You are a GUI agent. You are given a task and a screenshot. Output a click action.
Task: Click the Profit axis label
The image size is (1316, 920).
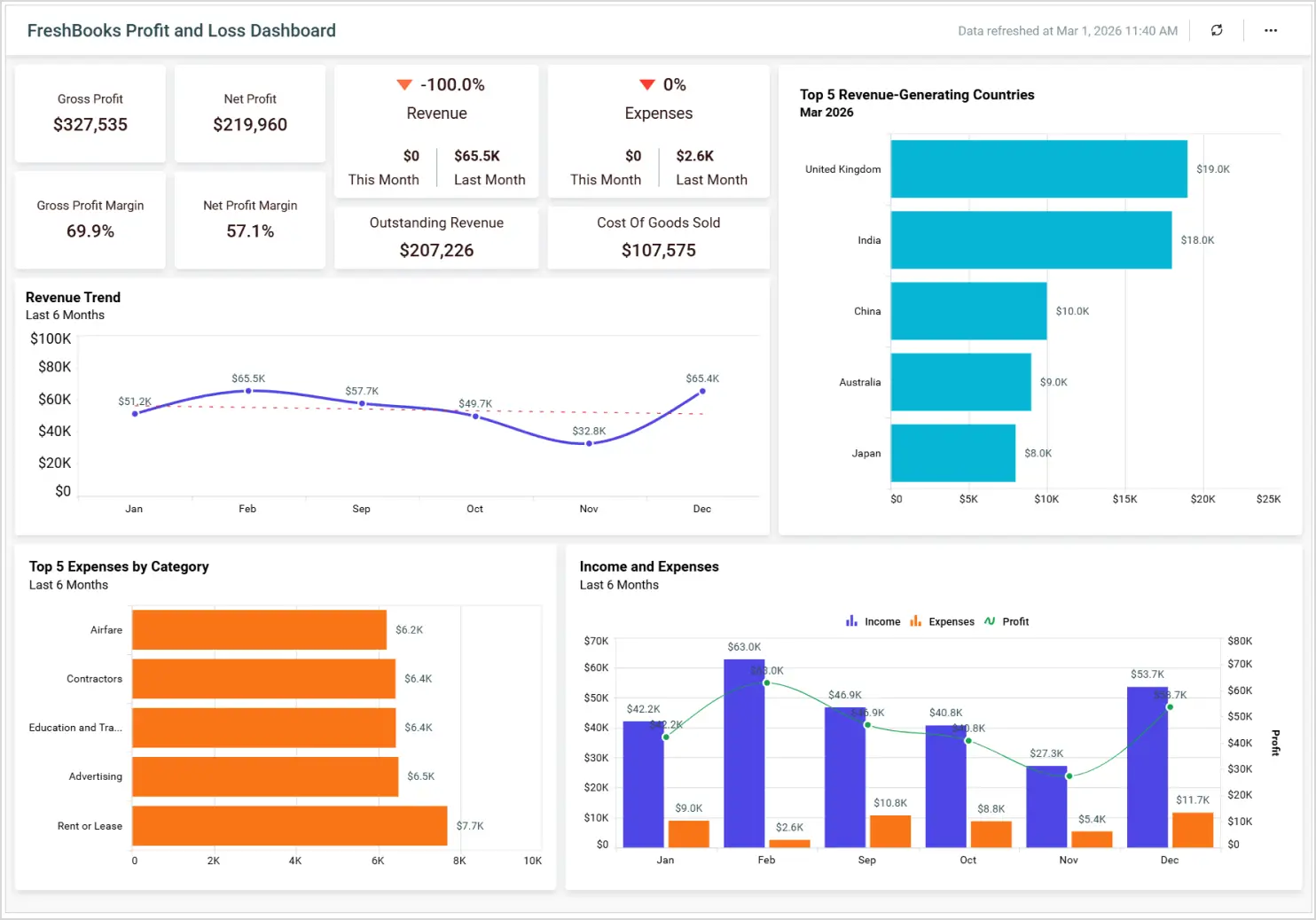(x=1275, y=743)
